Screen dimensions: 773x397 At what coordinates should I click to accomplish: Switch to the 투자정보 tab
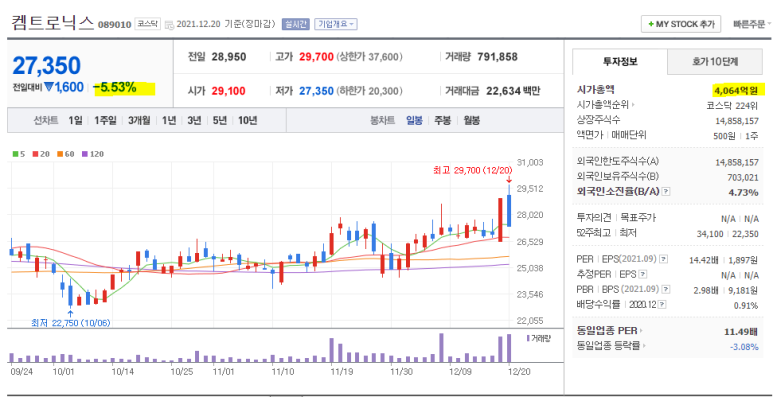coord(620,62)
